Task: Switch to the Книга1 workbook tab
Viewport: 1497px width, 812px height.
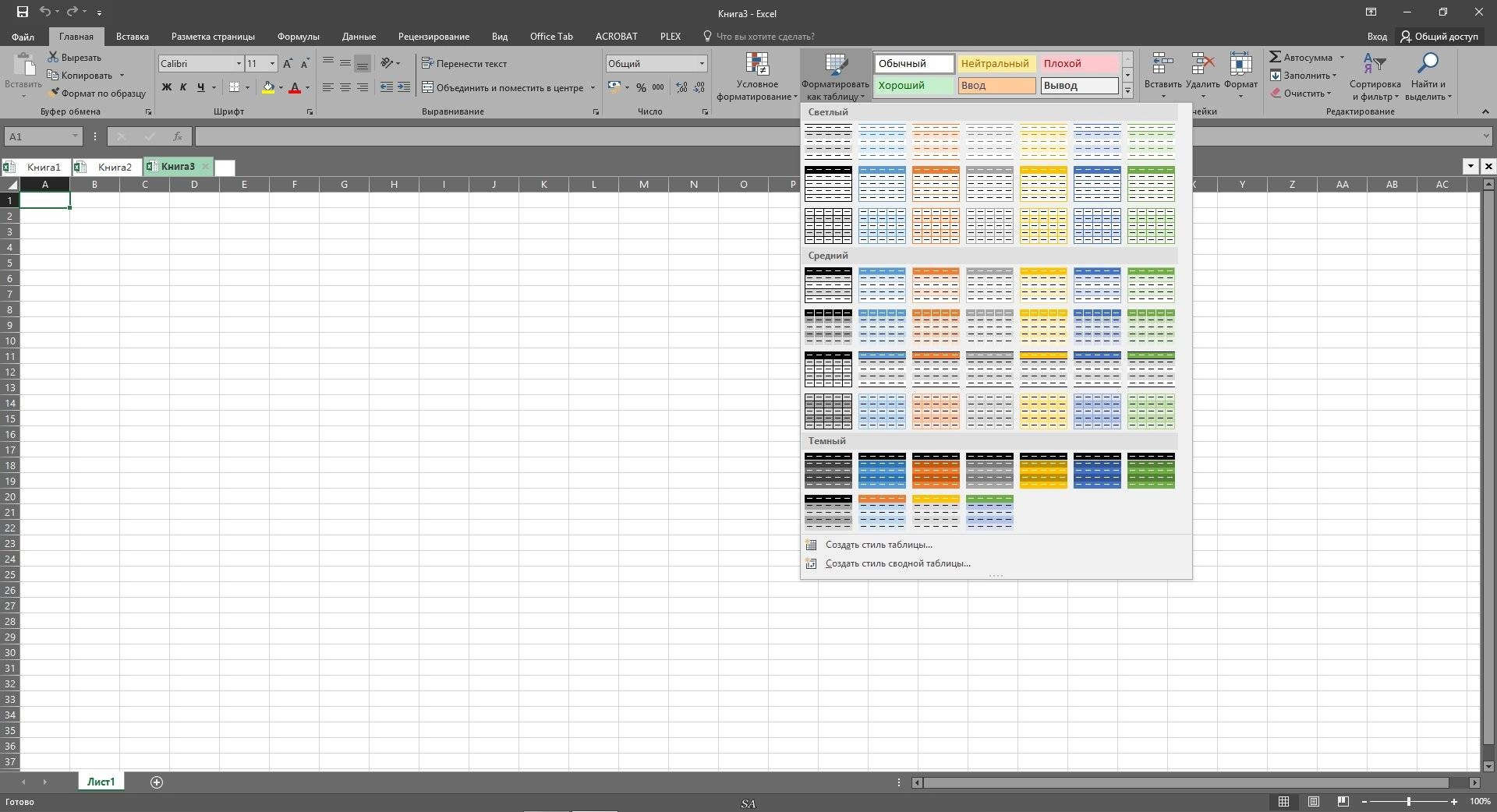Action: click(37, 167)
